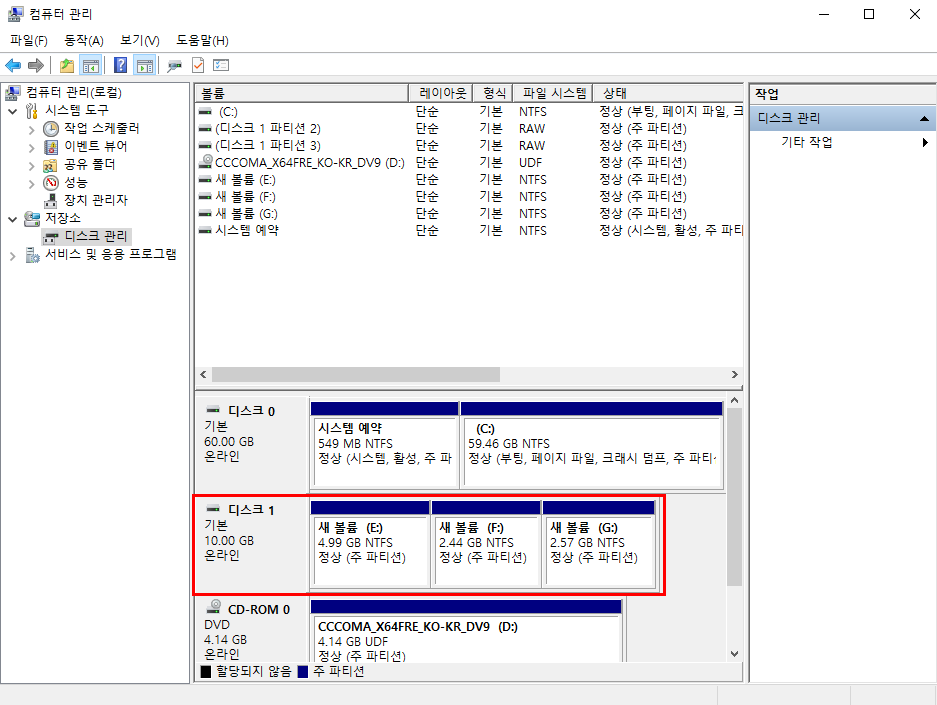937x705 pixels.
Task: Select 컴퓨터 관리(로컬) root node
Action: tap(74, 92)
